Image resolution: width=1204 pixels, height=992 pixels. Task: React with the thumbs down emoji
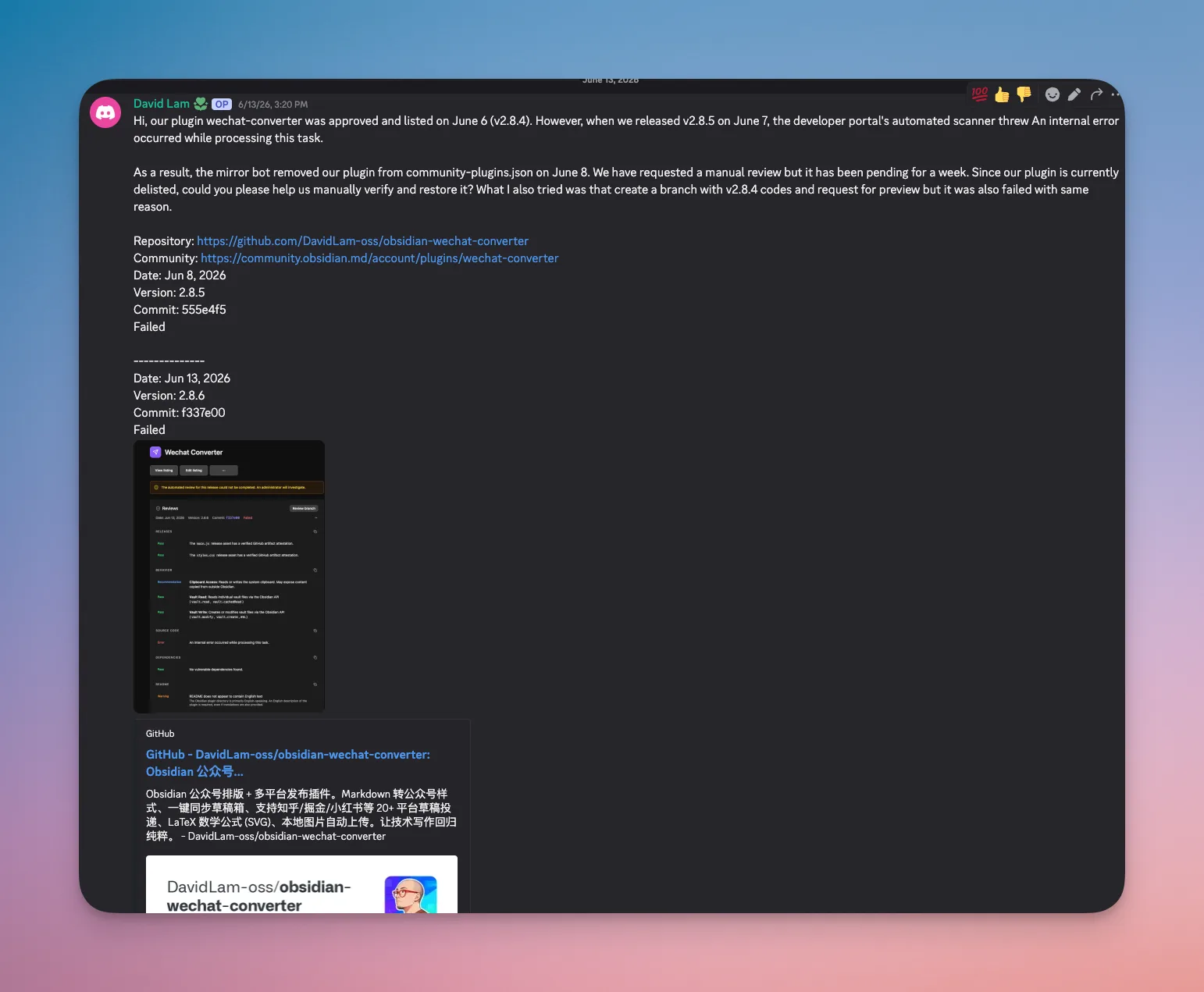tap(1024, 94)
